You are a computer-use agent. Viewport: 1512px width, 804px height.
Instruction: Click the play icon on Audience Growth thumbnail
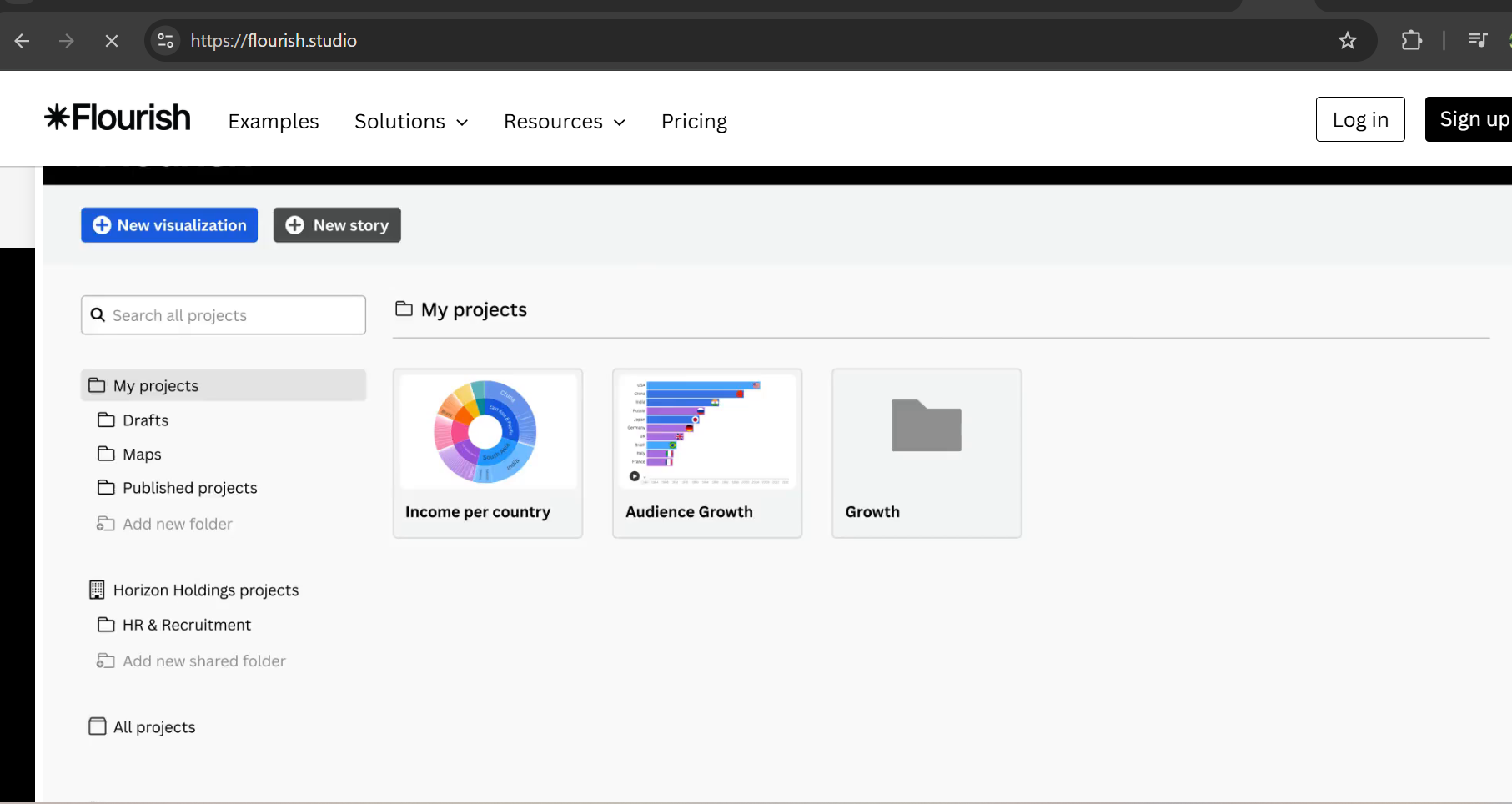tap(635, 476)
